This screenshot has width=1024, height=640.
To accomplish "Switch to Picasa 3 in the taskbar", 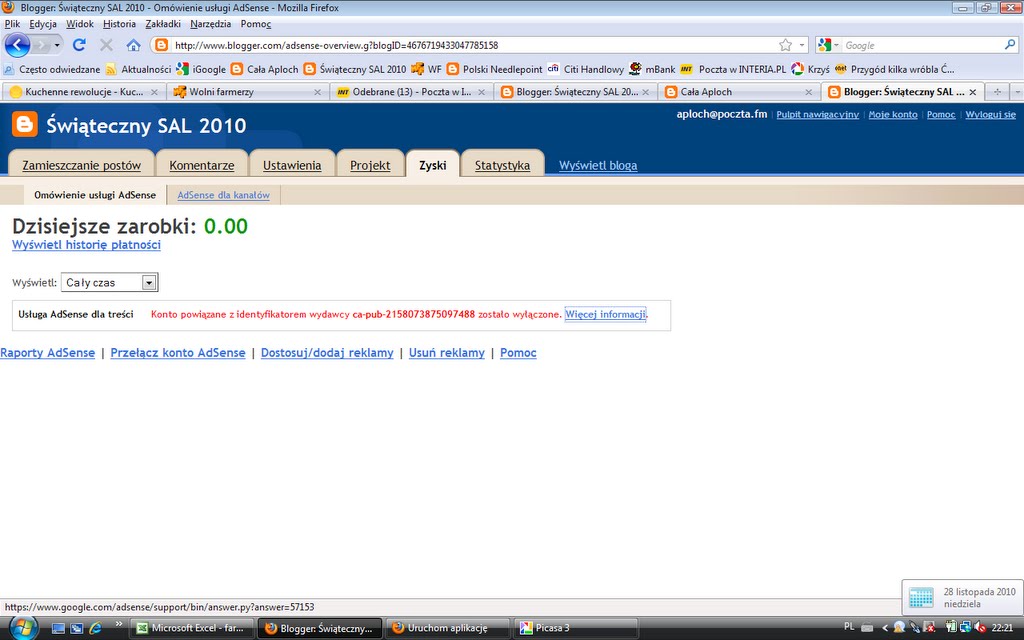I will coord(577,628).
